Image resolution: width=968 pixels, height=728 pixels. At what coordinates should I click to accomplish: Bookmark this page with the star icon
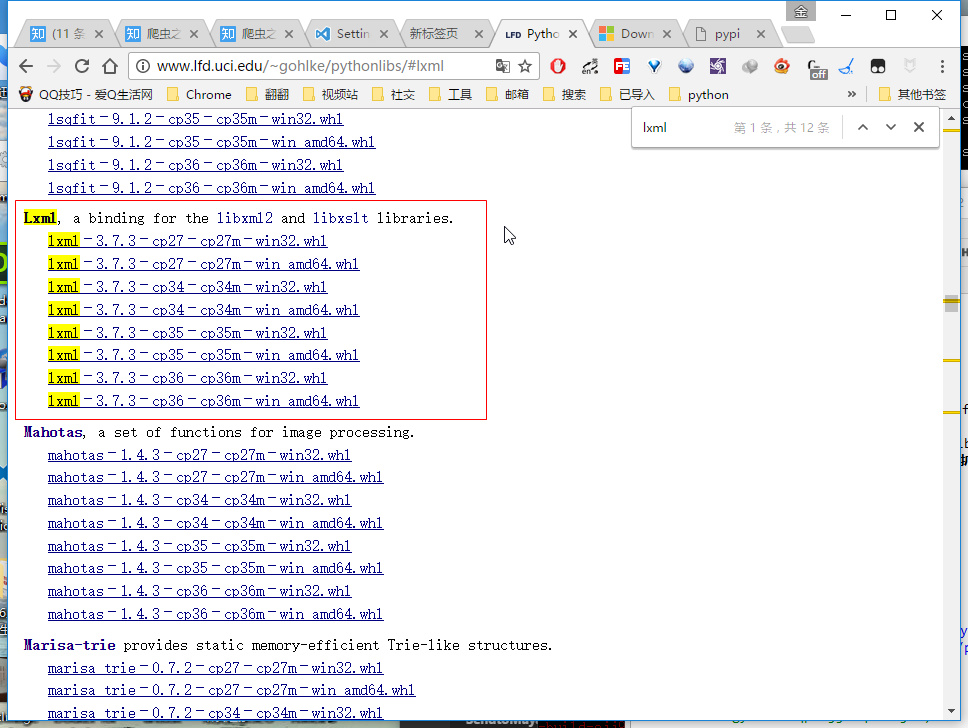pos(525,66)
